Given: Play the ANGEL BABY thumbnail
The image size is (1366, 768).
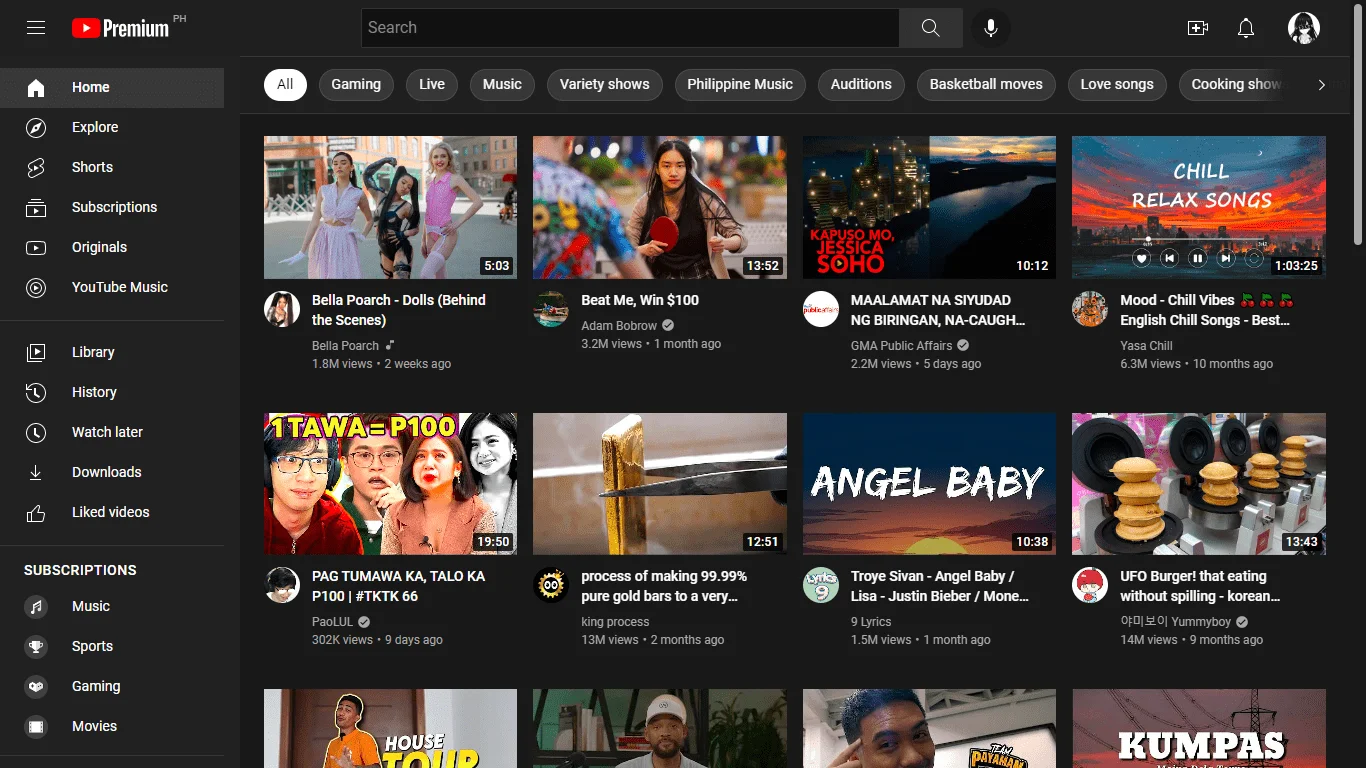Looking at the screenshot, I should 929,484.
